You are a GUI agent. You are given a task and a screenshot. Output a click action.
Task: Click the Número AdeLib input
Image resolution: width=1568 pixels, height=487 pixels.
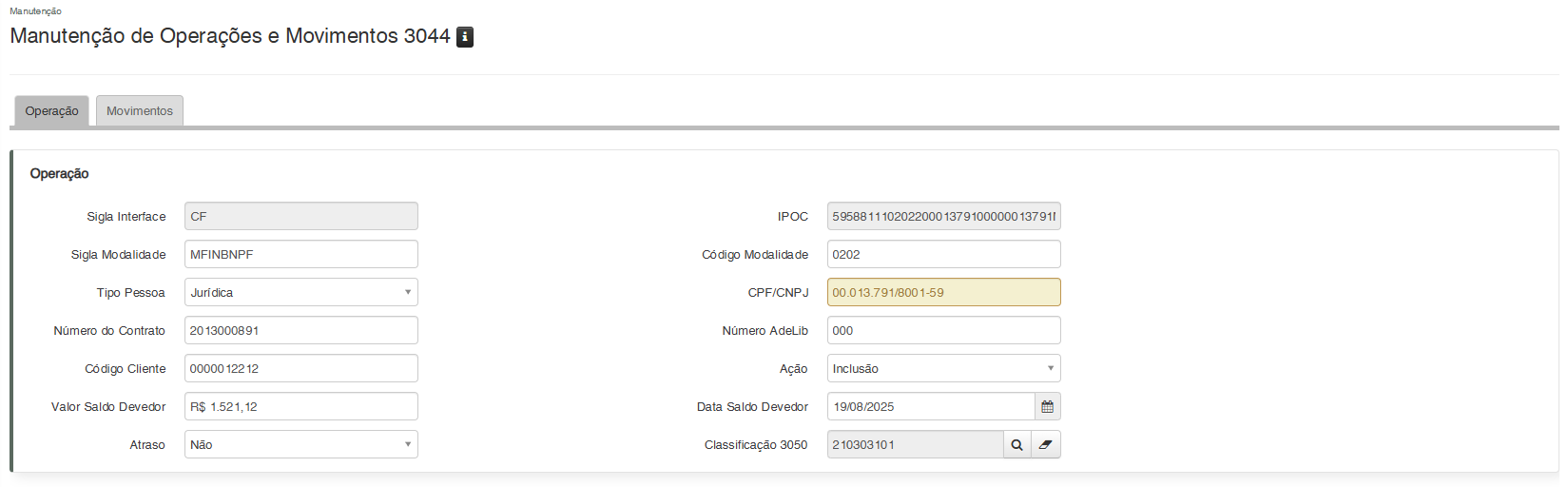943,330
